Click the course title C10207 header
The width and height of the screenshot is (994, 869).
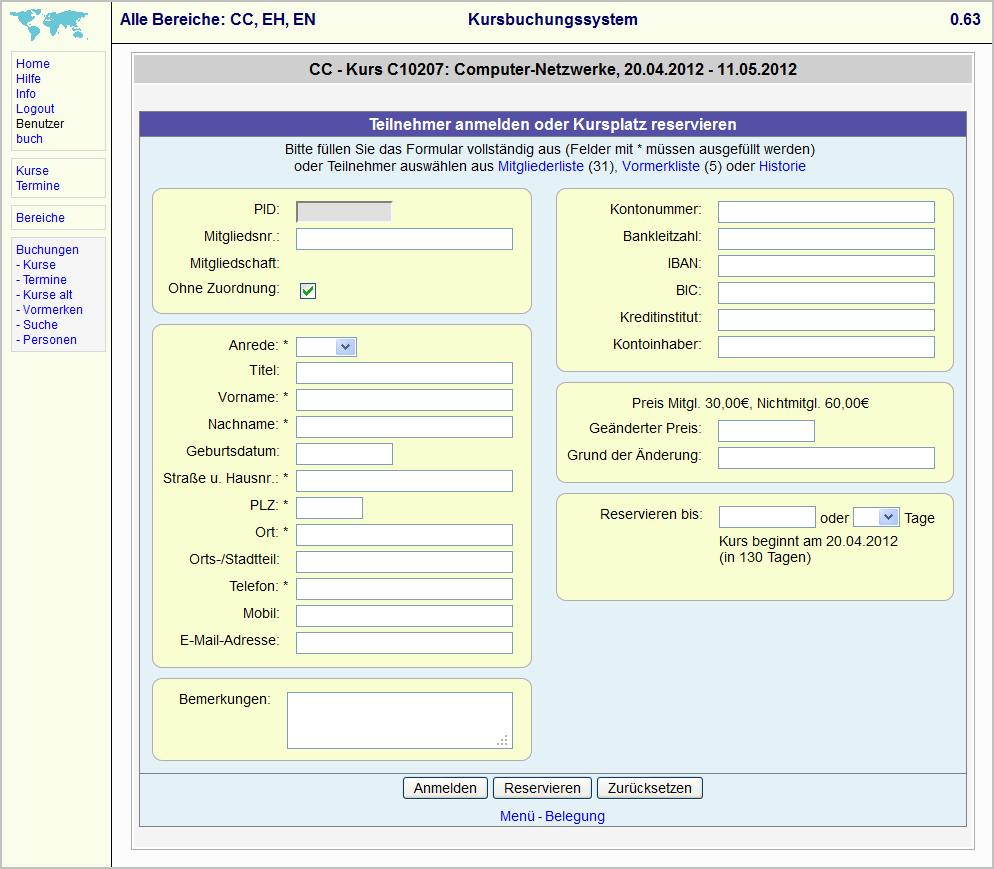tap(553, 69)
